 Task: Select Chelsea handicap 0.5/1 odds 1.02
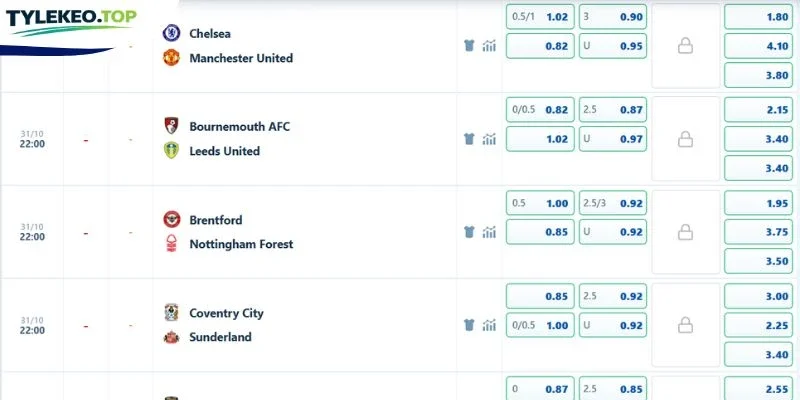(540, 17)
